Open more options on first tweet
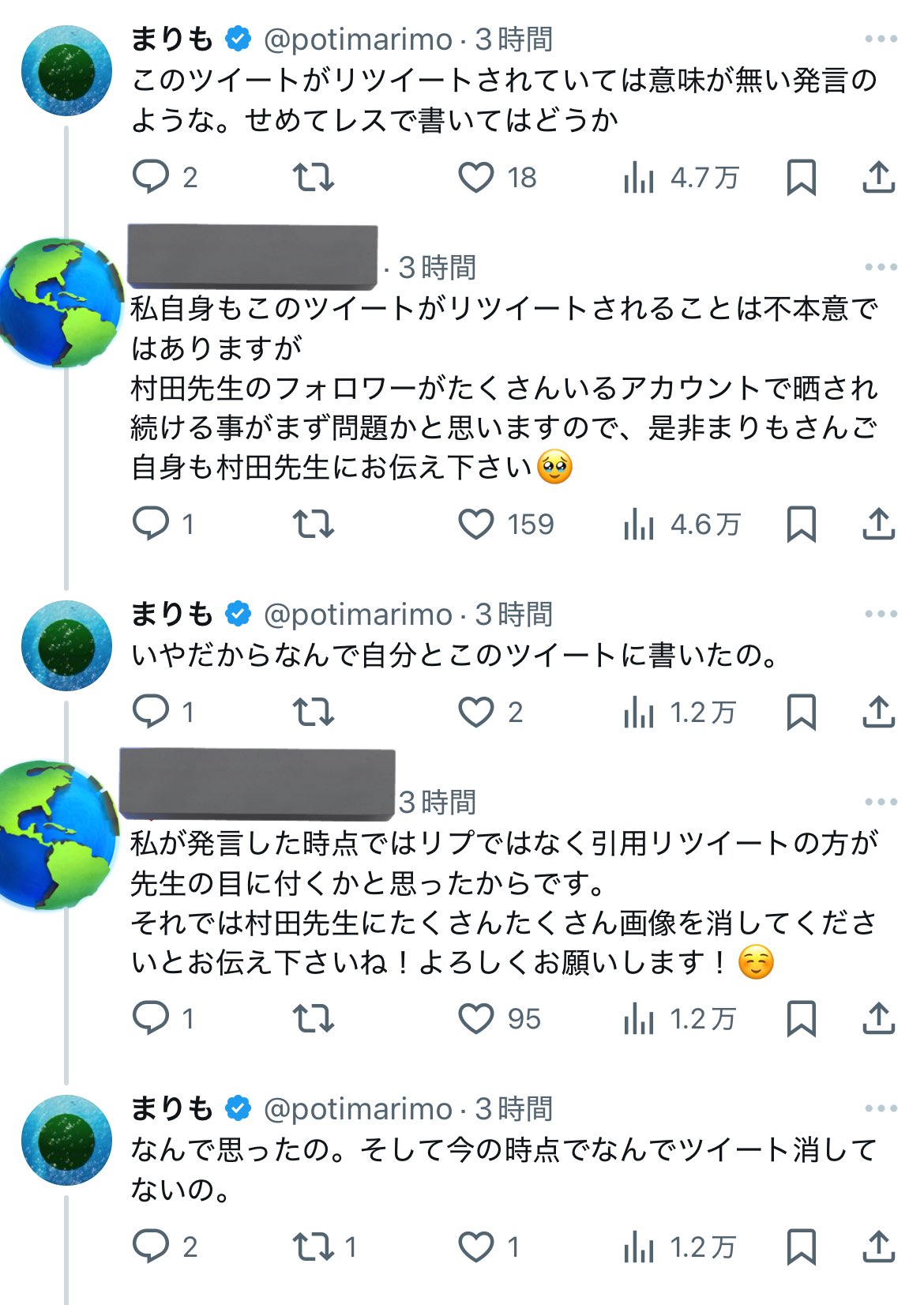This screenshot has height=1305, width=924. pos(881,39)
